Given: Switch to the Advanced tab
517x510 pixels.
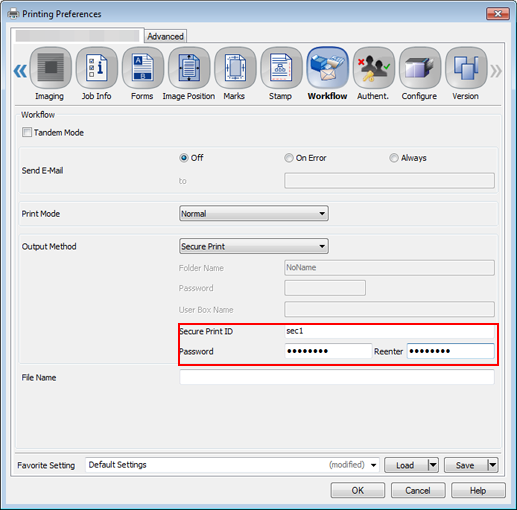Looking at the screenshot, I should click(165, 36).
